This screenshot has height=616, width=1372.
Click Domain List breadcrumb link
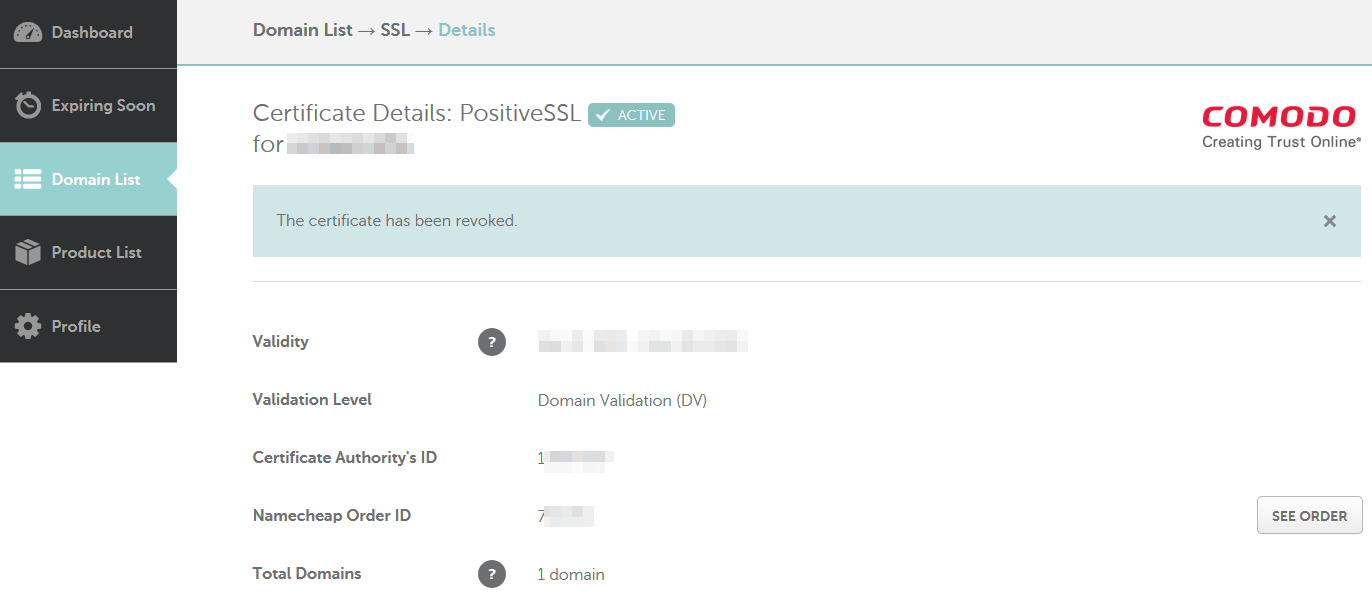click(x=302, y=30)
